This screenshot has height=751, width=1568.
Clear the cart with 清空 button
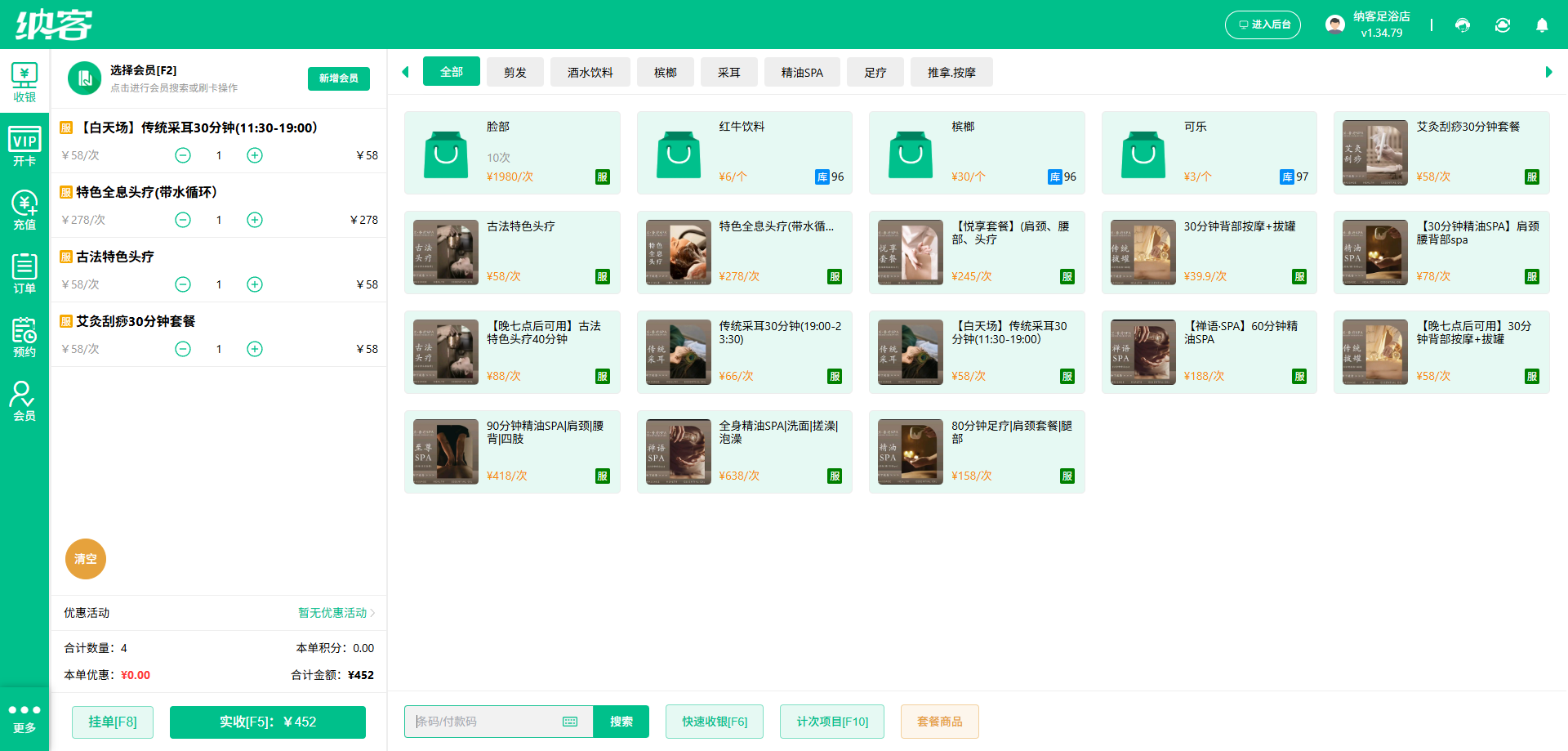[86, 559]
